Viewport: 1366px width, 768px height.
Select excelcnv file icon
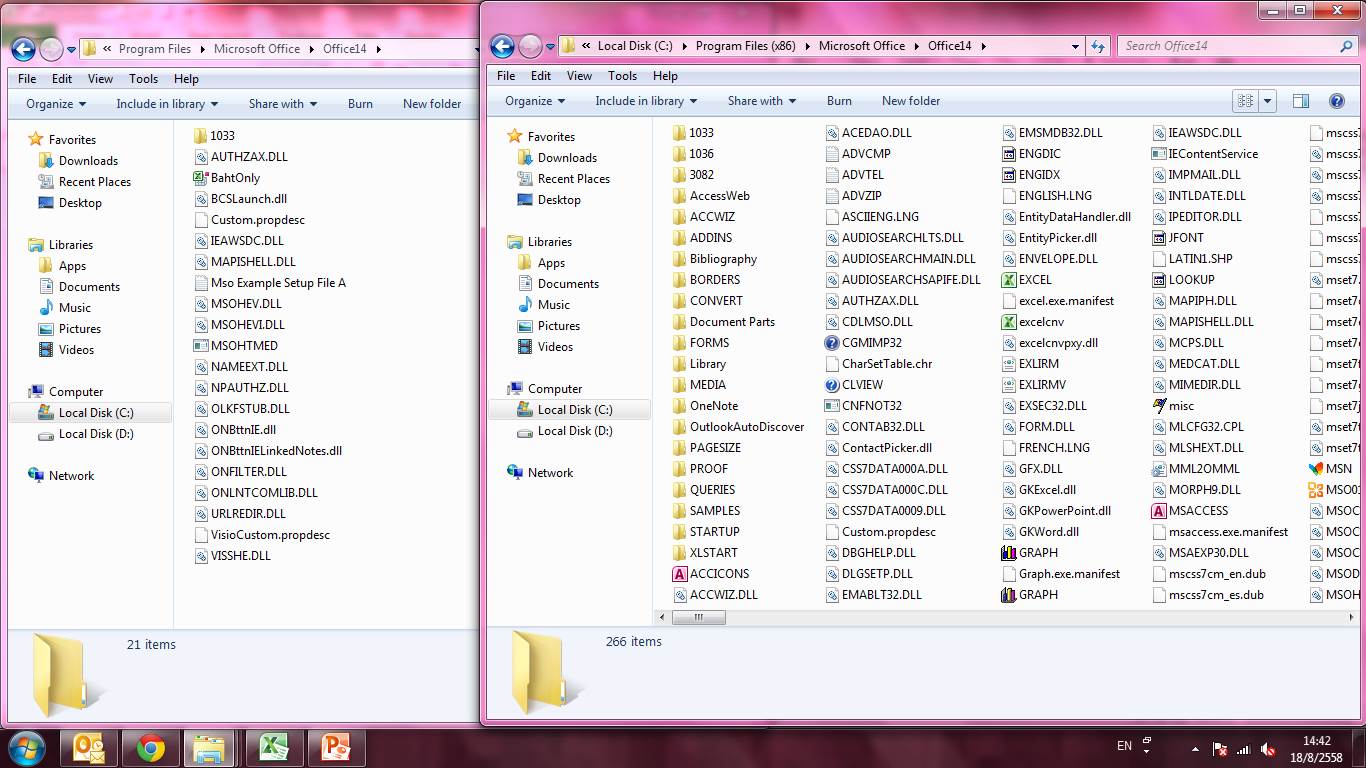pos(1010,322)
